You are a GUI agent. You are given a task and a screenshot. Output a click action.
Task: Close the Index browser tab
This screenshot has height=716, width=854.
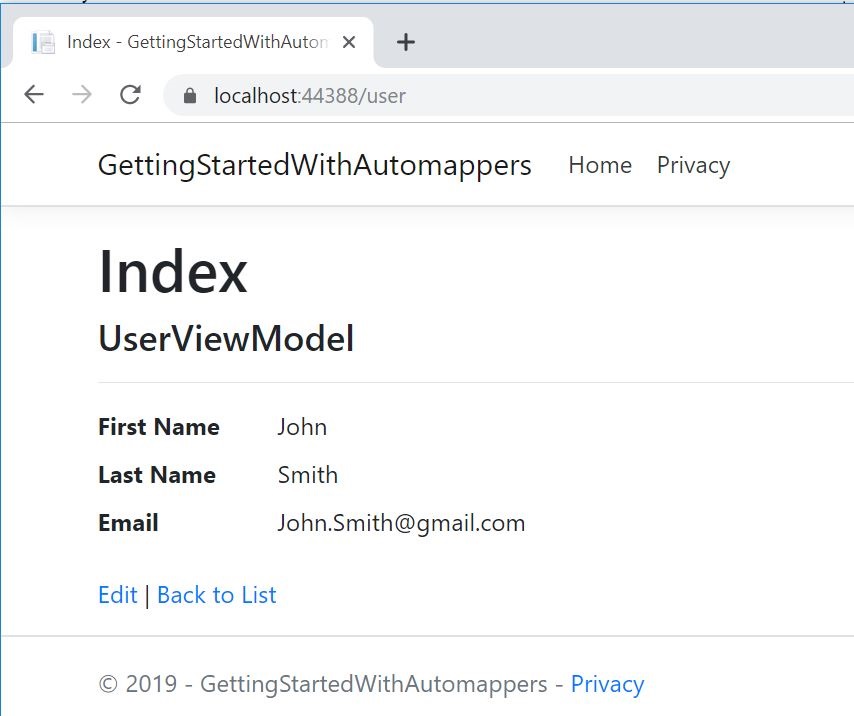point(349,42)
